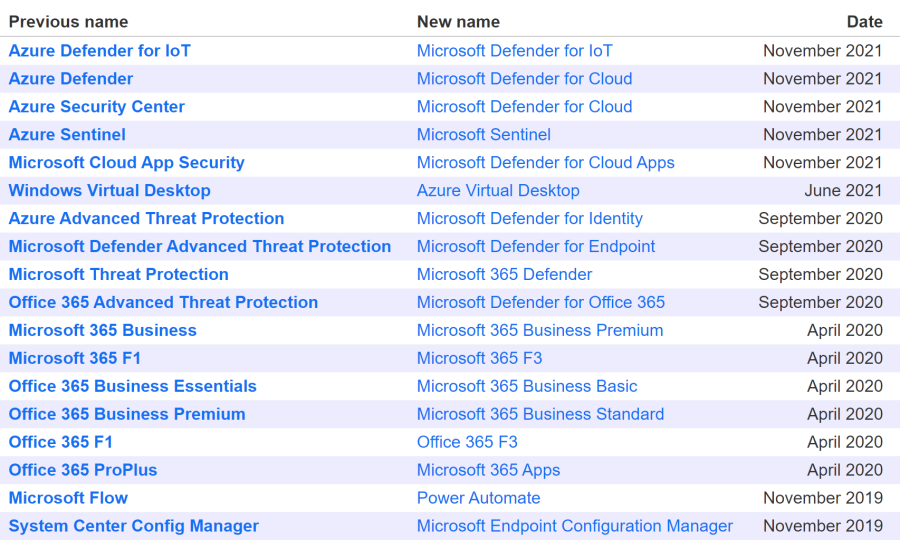Open the Azure Virtual Desktop link
The height and width of the screenshot is (540, 900).
point(498,191)
